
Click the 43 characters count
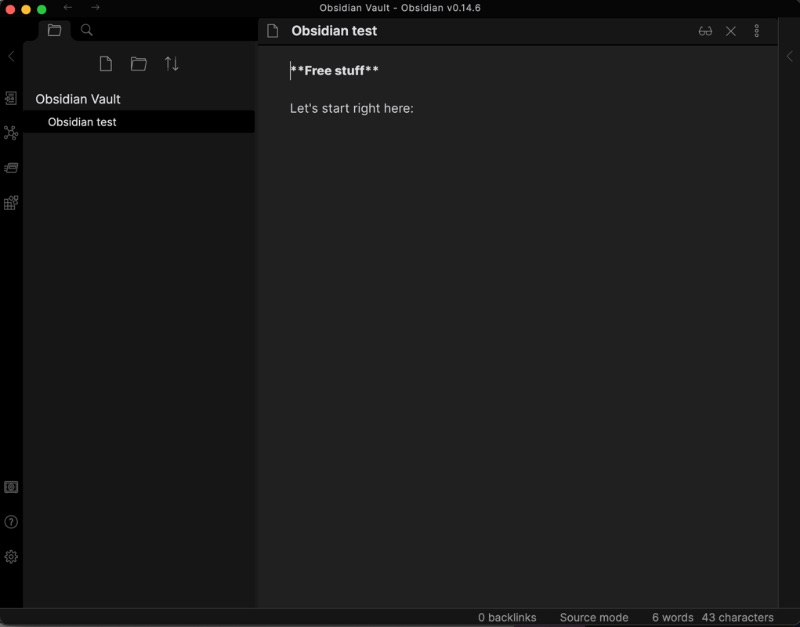point(737,617)
